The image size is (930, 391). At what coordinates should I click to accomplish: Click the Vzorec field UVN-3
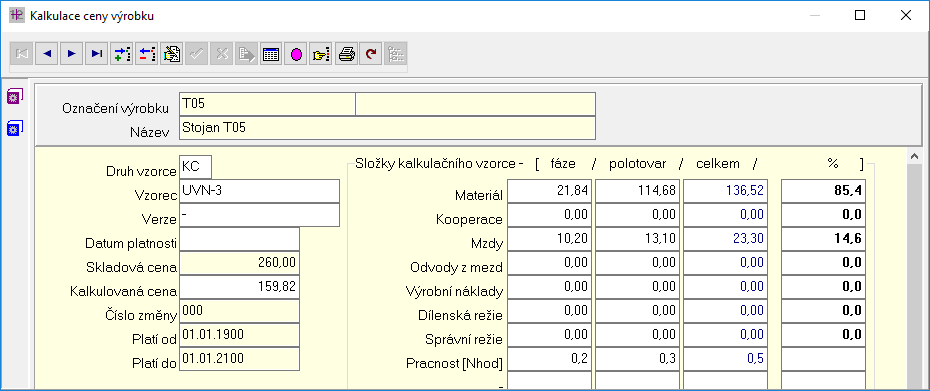[x=259, y=191]
